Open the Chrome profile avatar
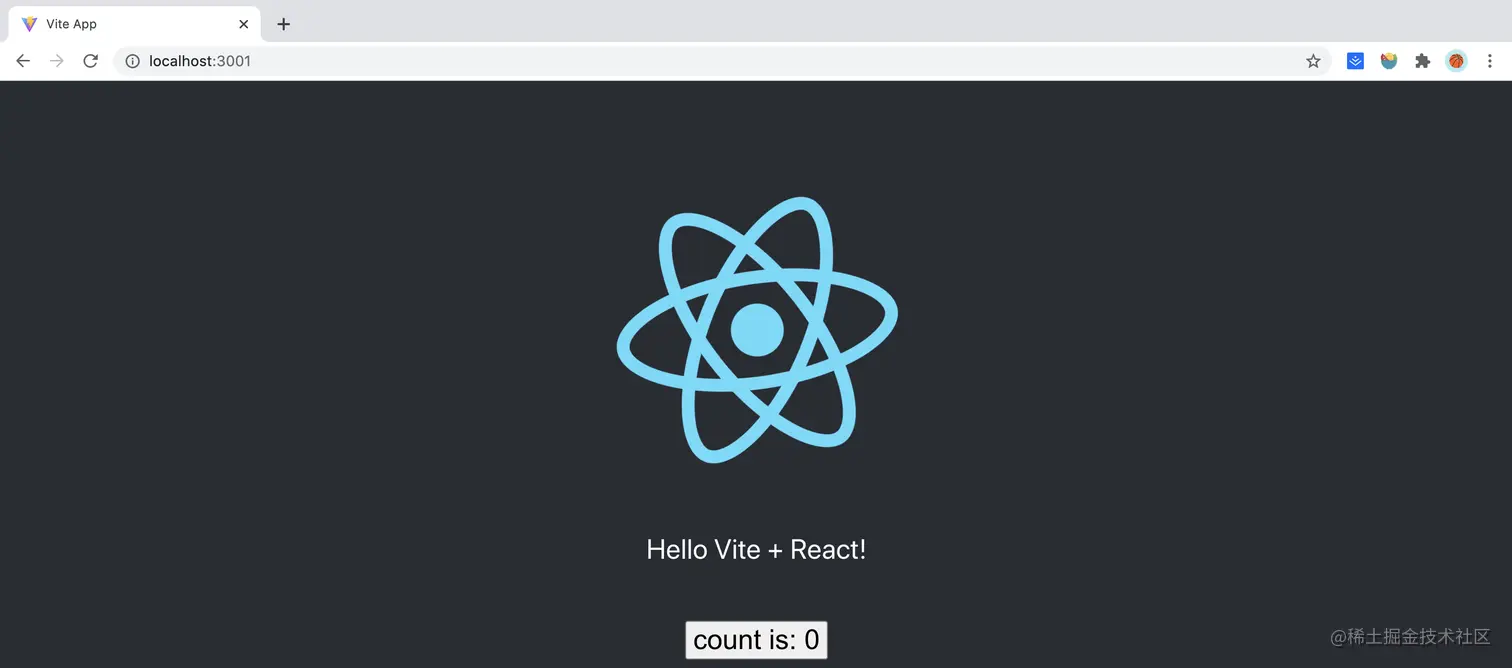 (x=1456, y=61)
